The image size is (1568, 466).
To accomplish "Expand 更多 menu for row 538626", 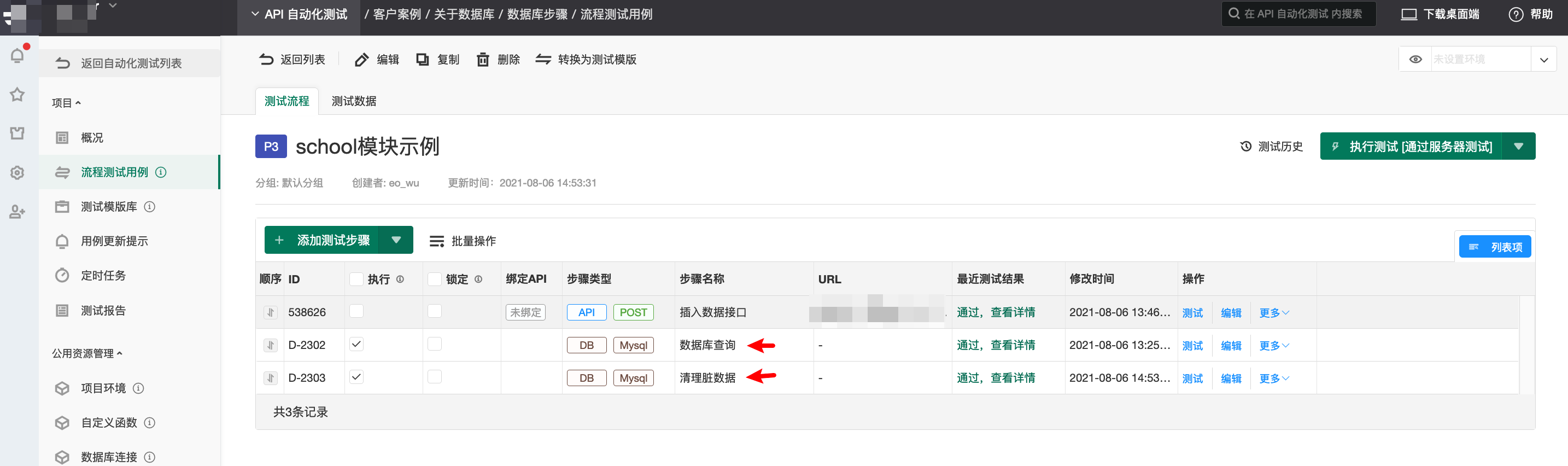I will 1274,312.
